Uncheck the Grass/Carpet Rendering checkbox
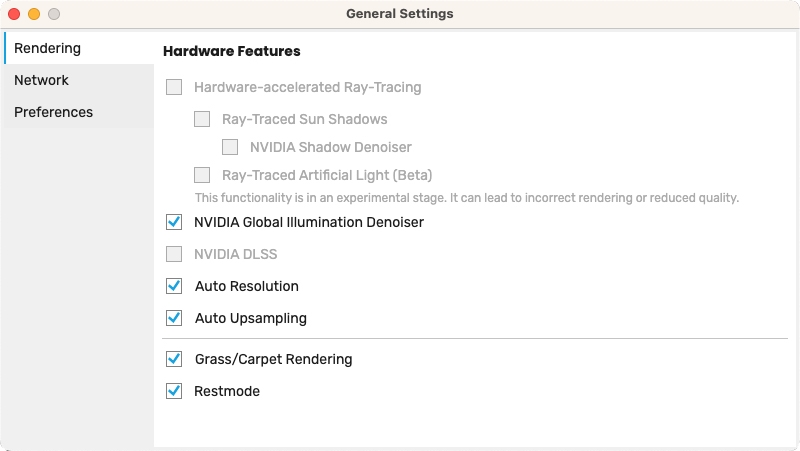The width and height of the screenshot is (800, 451). [175, 359]
